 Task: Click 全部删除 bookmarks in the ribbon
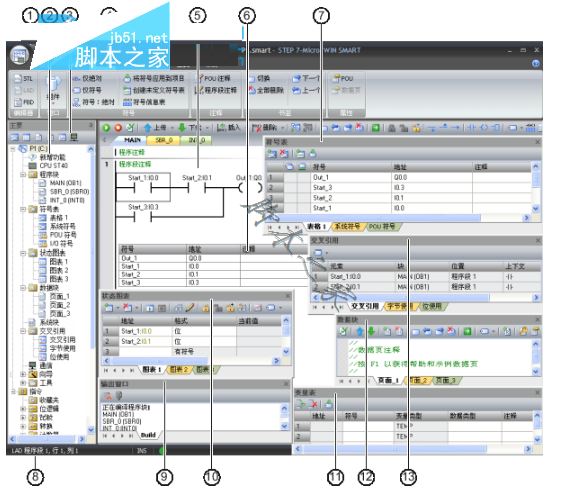[x=266, y=90]
